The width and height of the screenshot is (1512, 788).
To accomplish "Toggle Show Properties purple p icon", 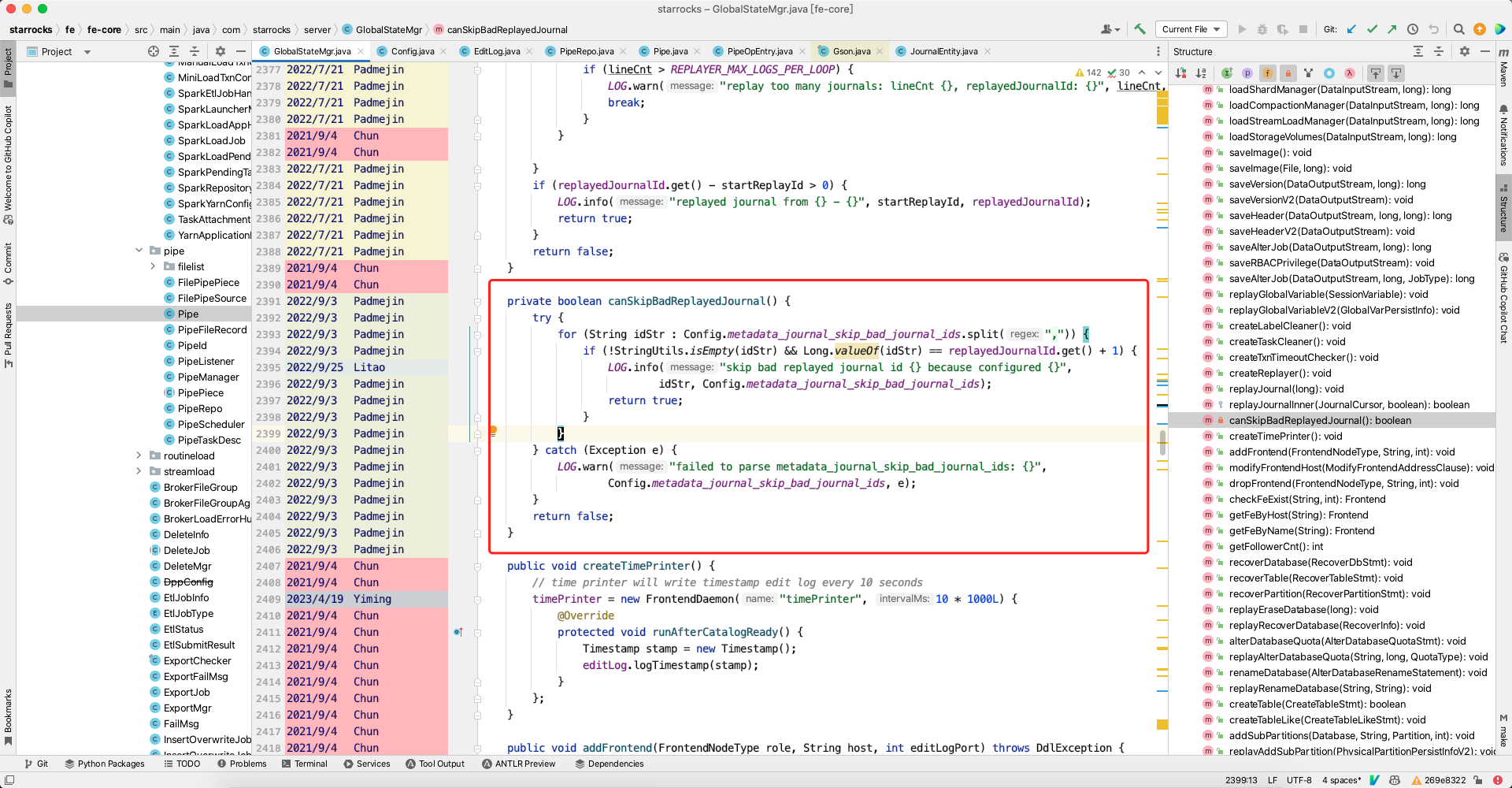I will tap(1247, 73).
